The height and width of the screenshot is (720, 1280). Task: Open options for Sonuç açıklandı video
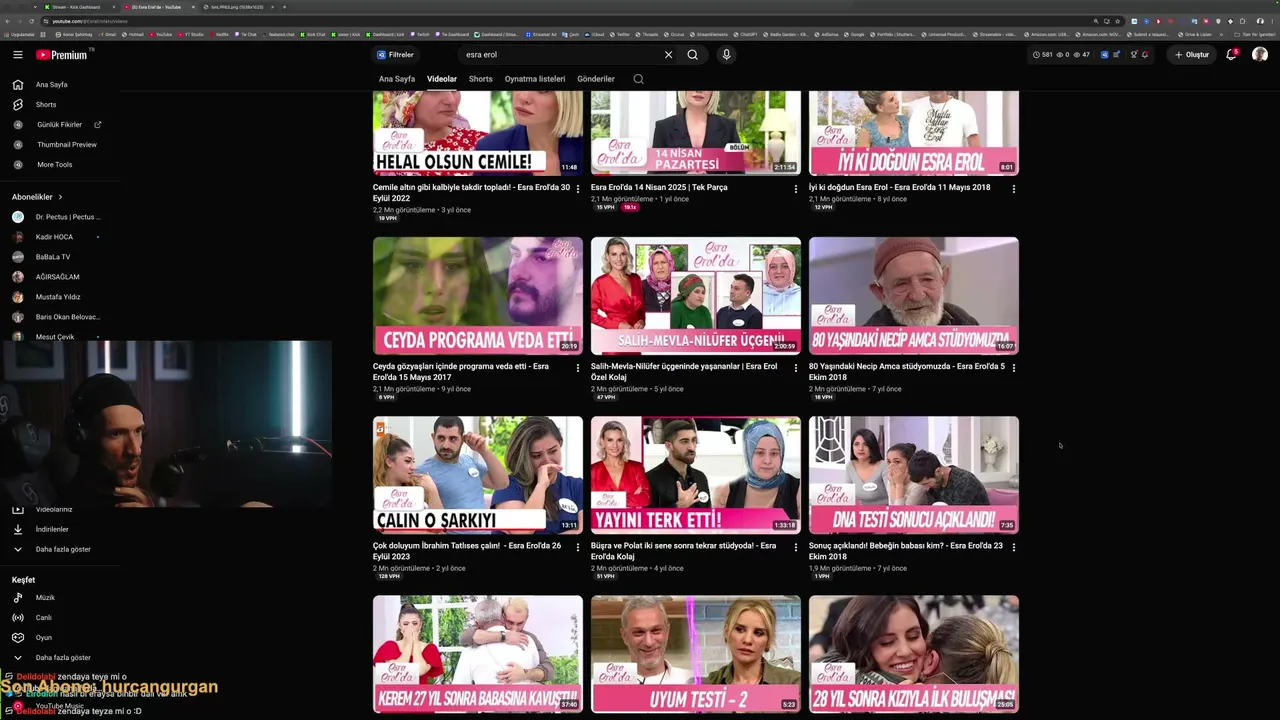pos(1014,547)
